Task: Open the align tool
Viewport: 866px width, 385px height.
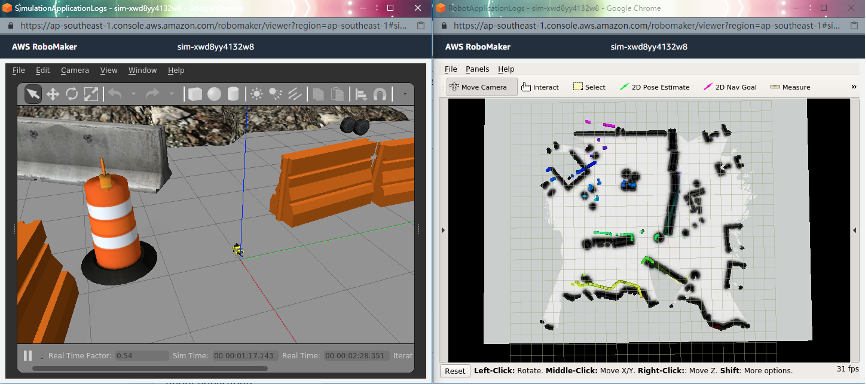Action: [361, 94]
